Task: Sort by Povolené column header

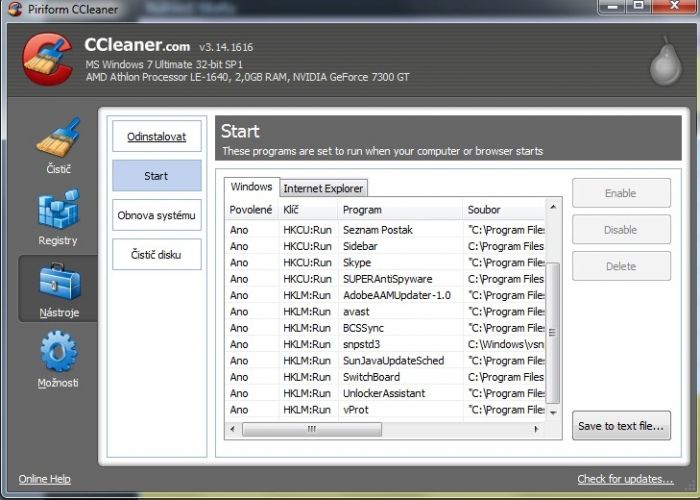Action: click(x=251, y=209)
